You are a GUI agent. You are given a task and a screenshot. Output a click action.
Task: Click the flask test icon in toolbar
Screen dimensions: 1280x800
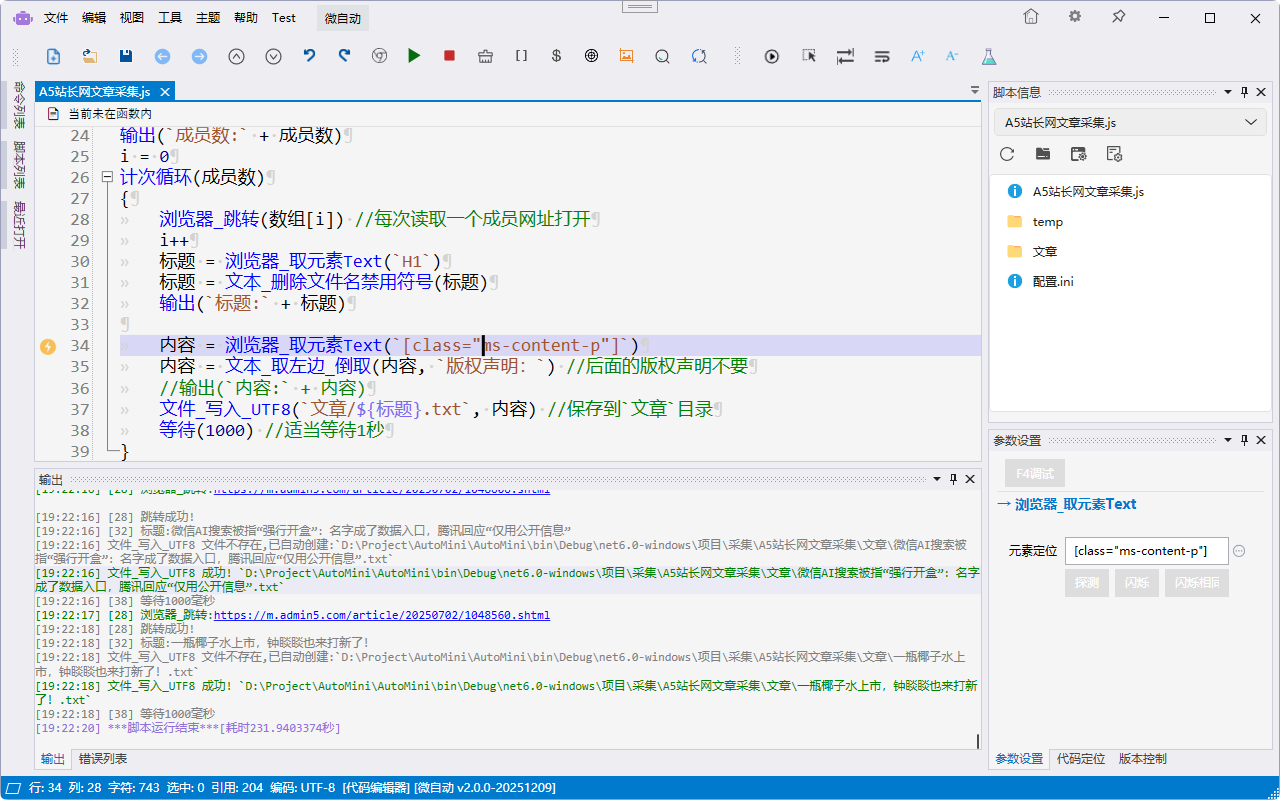click(989, 56)
